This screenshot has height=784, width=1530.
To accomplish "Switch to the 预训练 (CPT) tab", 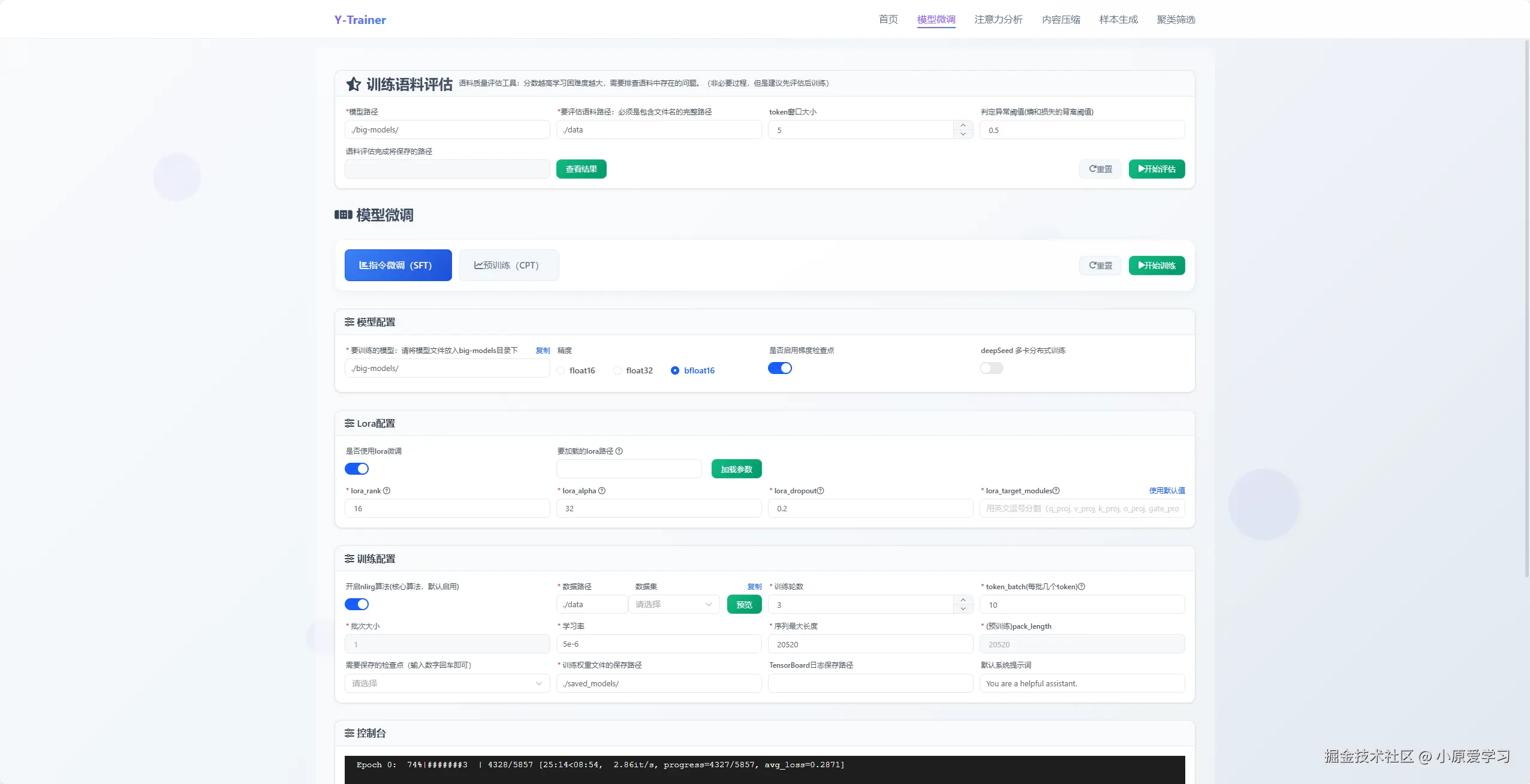I will pyautogui.click(x=508, y=266).
